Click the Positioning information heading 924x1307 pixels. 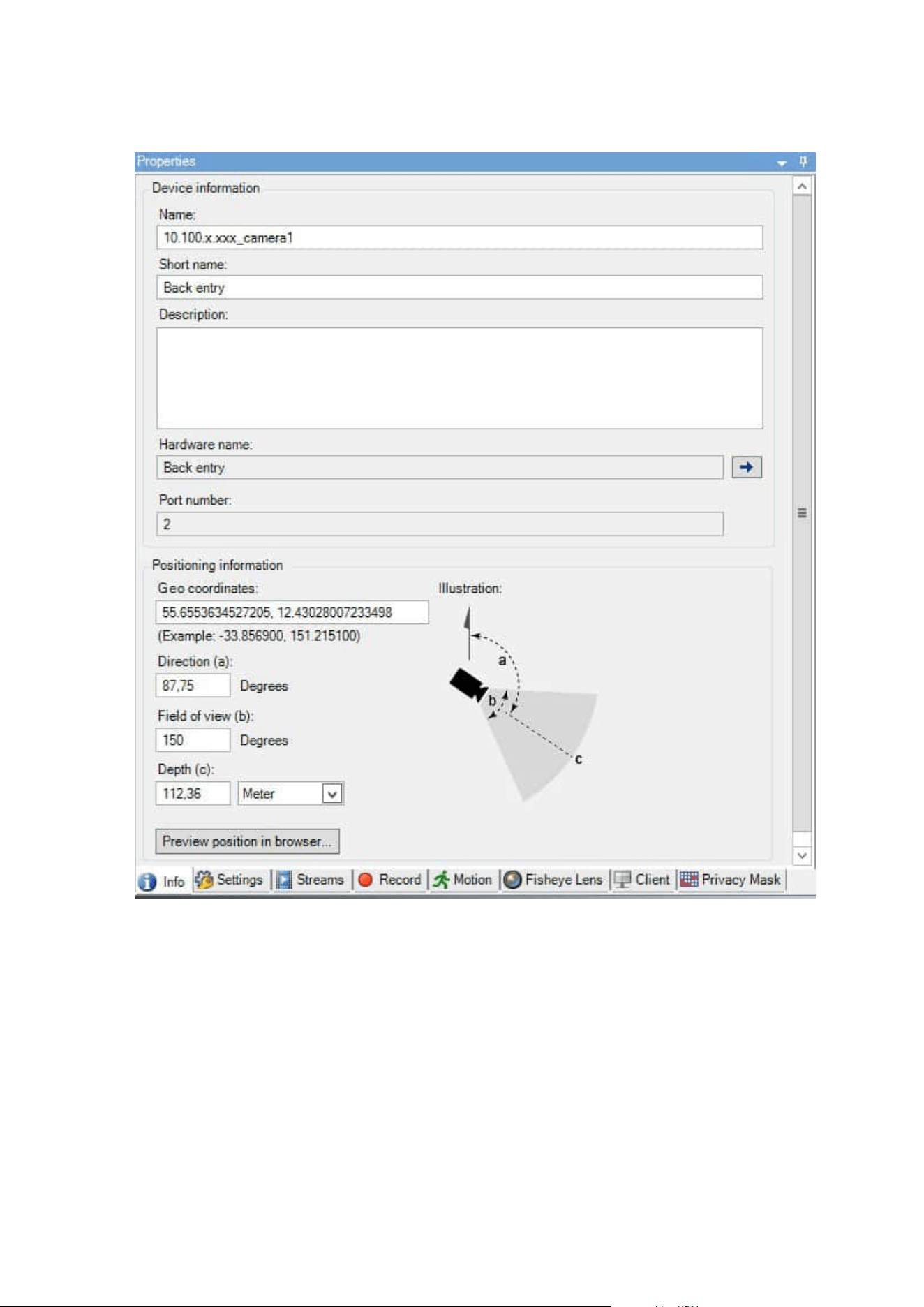218,566
